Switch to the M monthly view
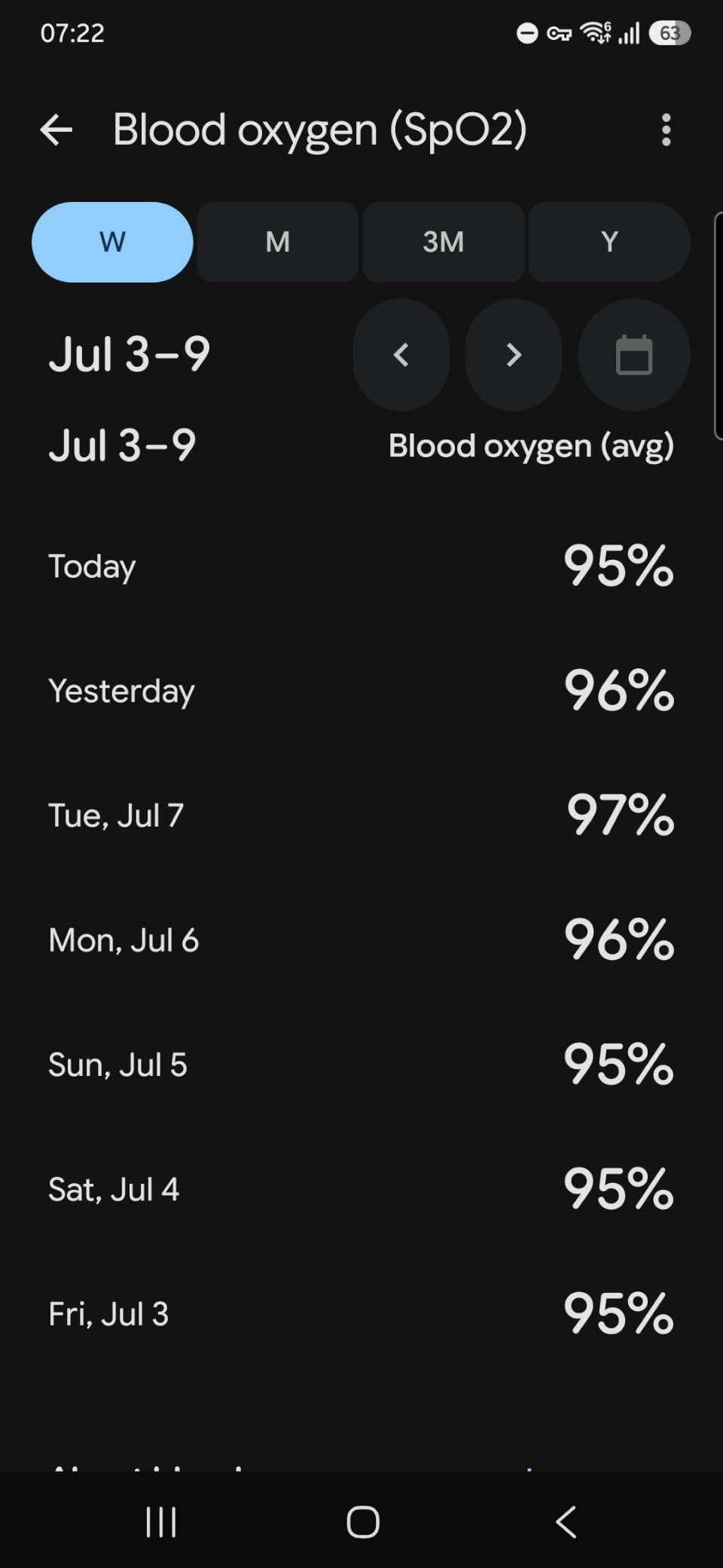Image resolution: width=723 pixels, height=1568 pixels. pos(278,242)
